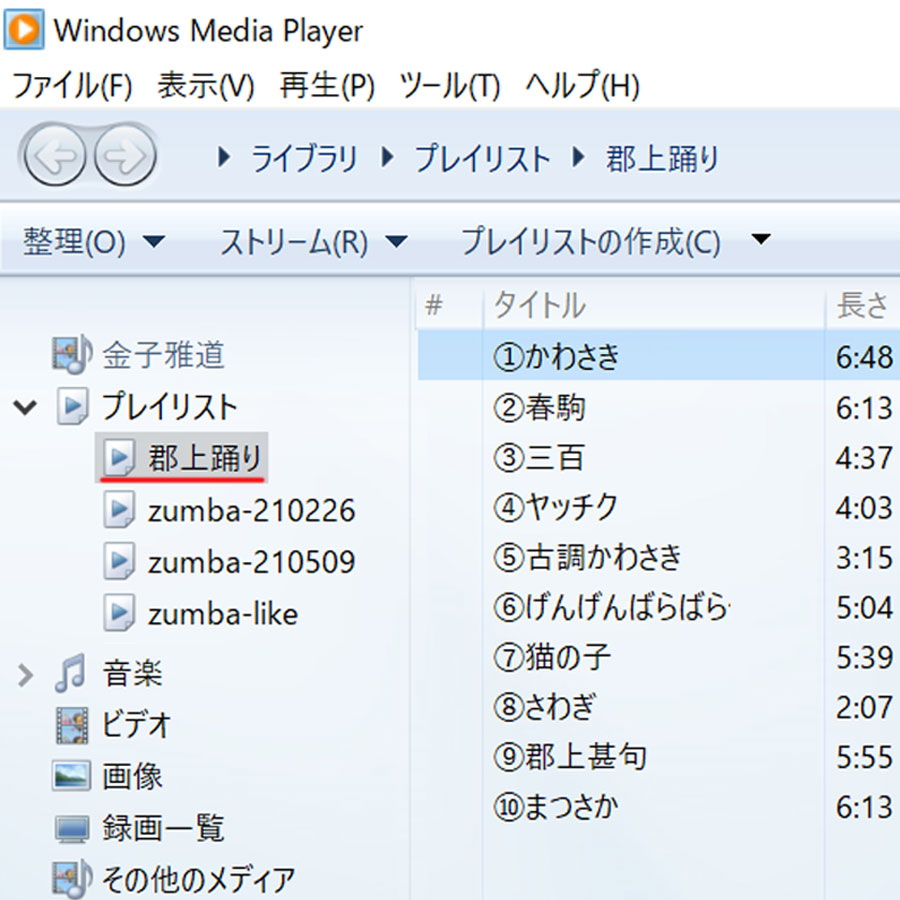
Task: Select the zumba-like playlist
Action: click(x=223, y=614)
